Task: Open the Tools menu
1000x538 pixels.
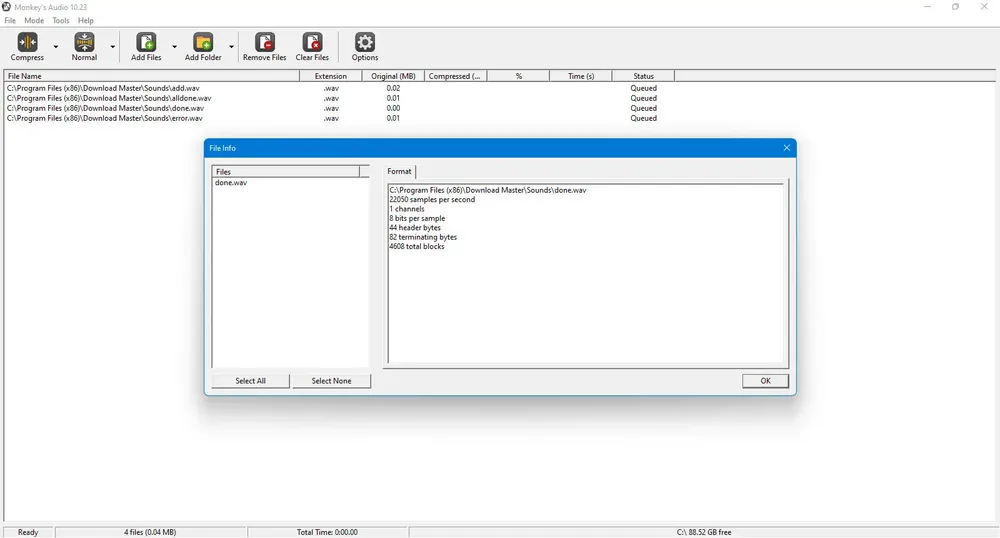Action: click(x=61, y=20)
